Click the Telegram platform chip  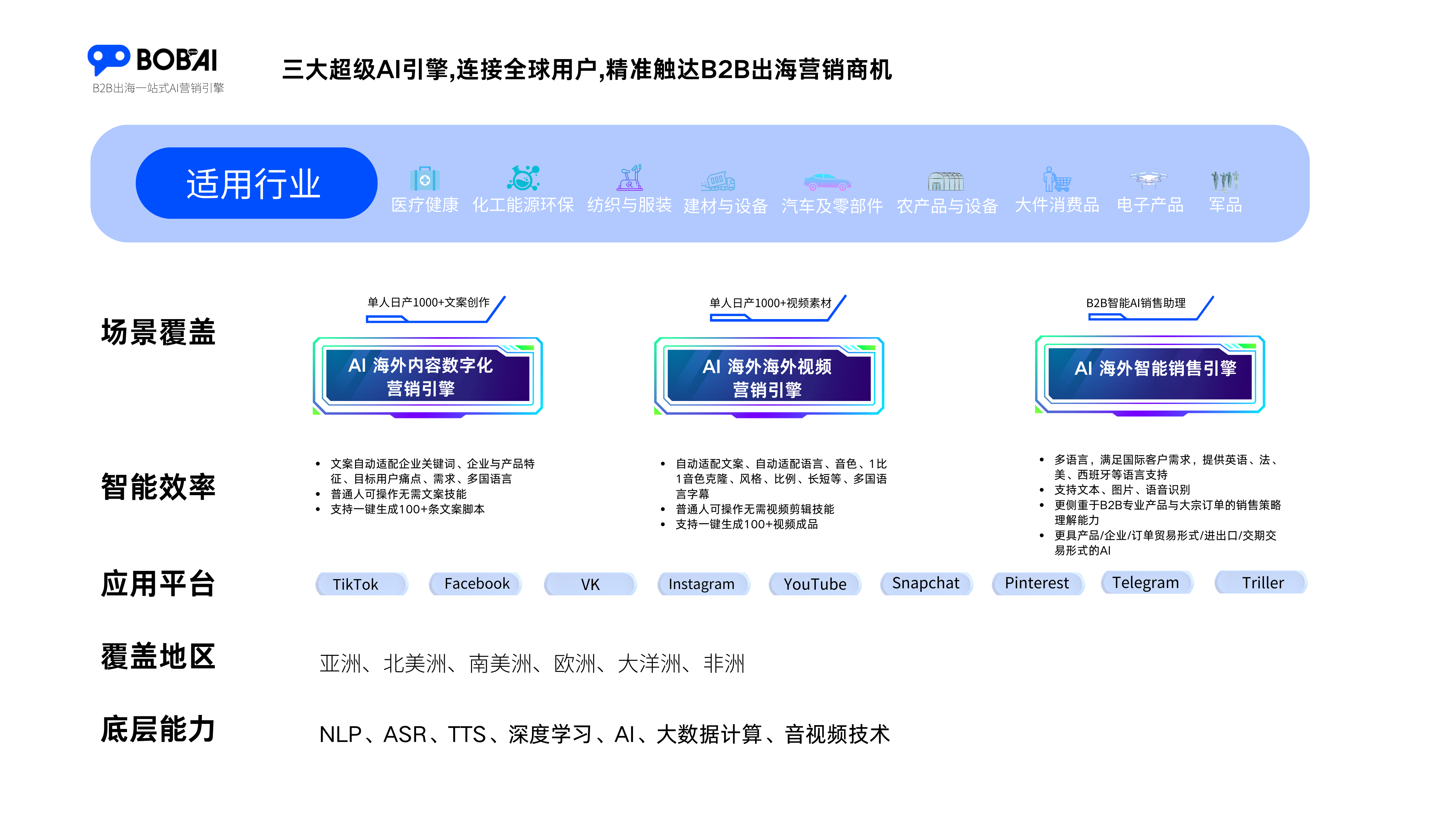(x=1147, y=582)
